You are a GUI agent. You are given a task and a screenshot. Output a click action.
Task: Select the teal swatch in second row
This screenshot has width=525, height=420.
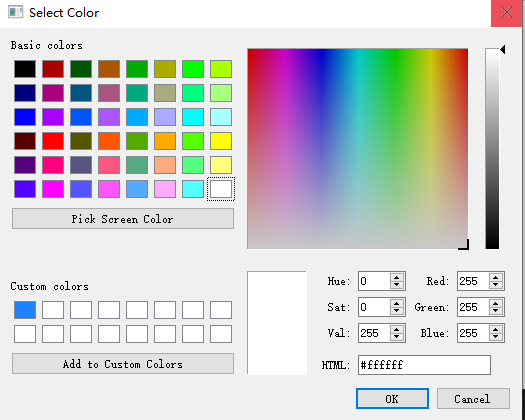[137, 93]
